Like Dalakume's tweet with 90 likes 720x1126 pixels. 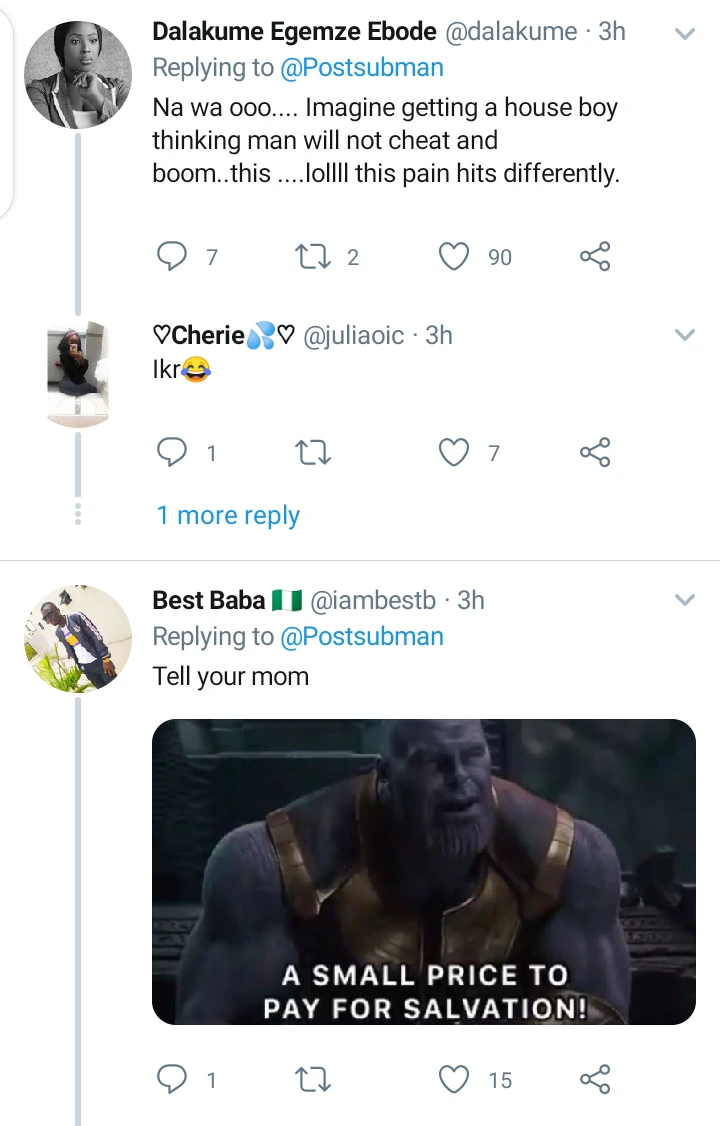point(455,257)
